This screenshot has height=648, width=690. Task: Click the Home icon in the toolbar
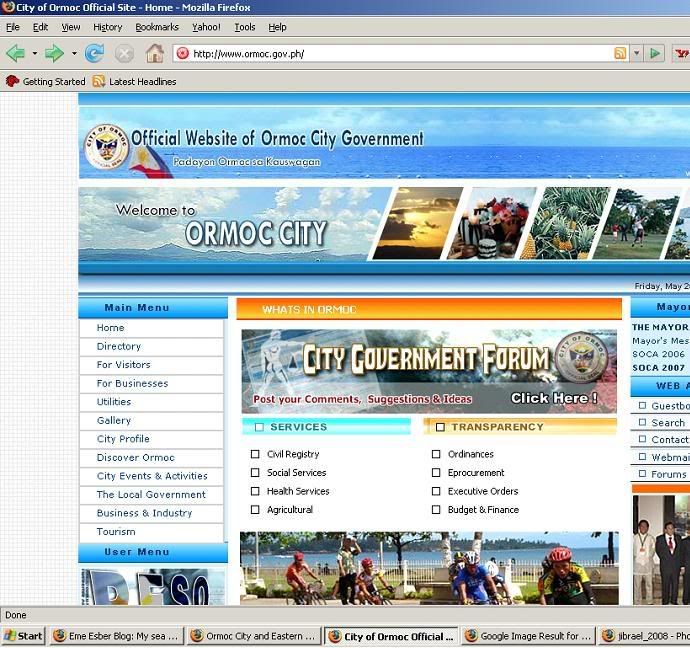pyautogui.click(x=154, y=53)
